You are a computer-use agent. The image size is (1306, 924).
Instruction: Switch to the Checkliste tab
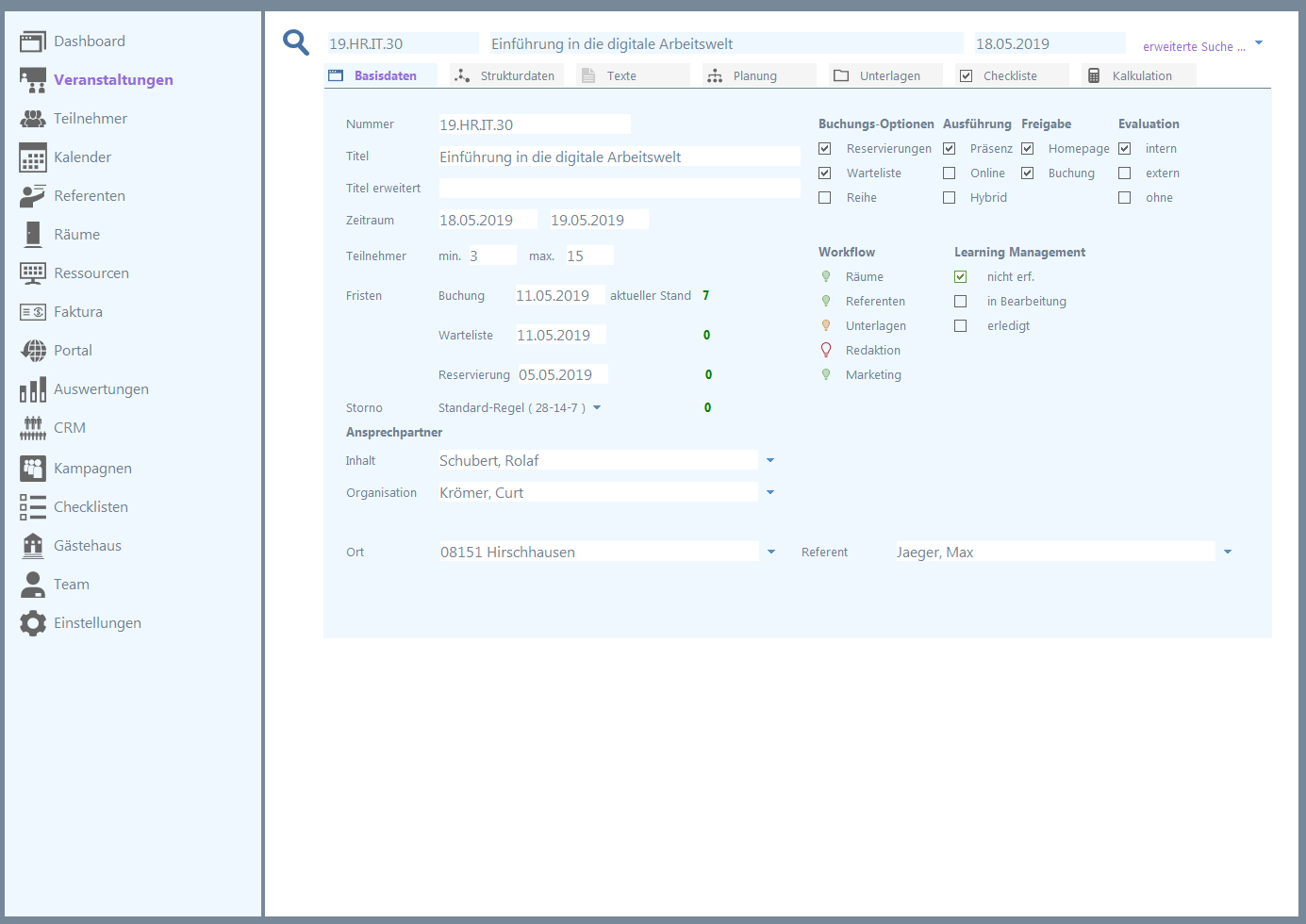point(1013,76)
